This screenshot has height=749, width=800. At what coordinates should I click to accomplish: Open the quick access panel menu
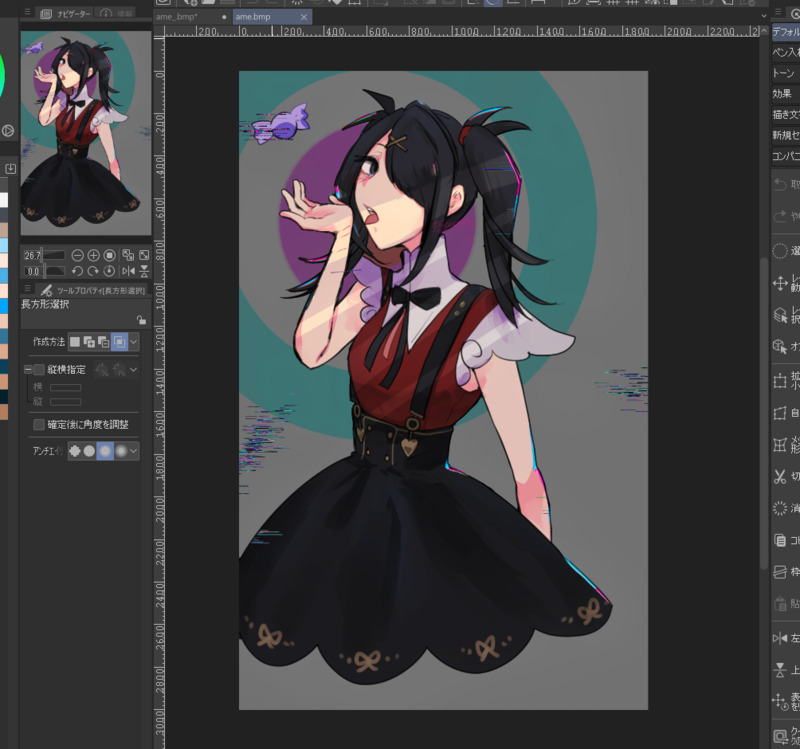click(x=778, y=13)
